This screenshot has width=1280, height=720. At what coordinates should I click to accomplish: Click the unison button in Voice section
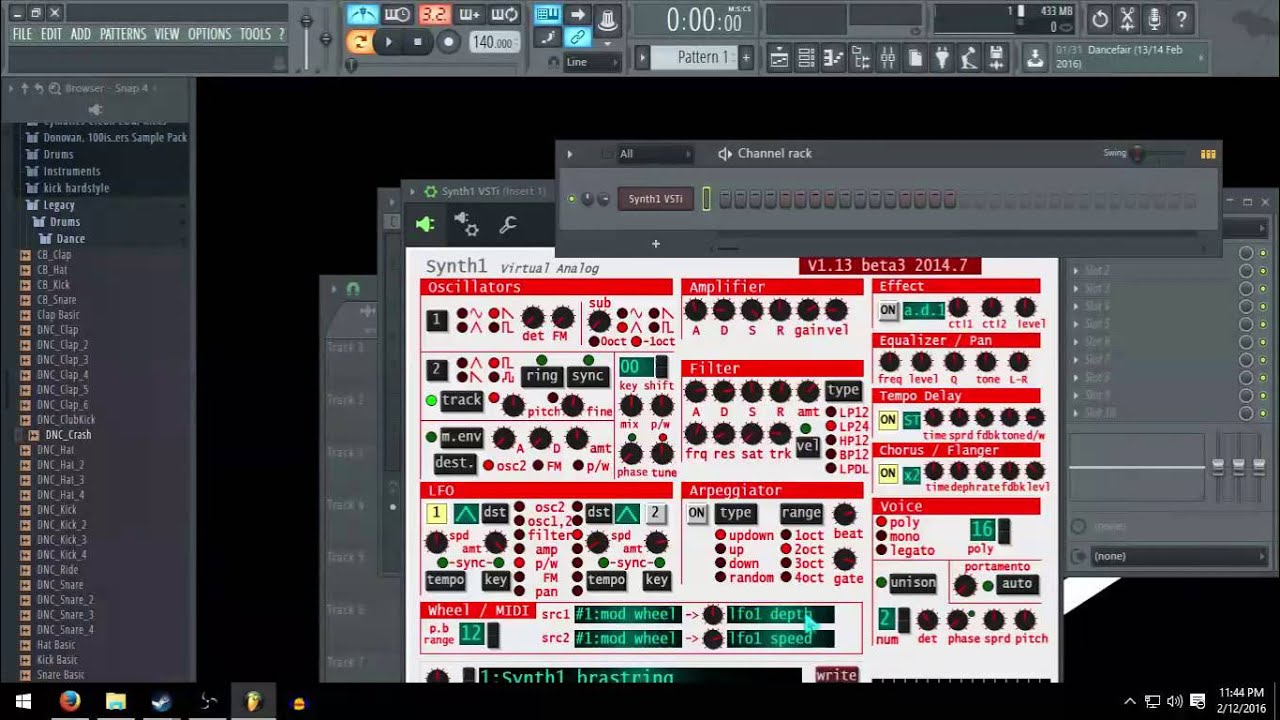913,582
